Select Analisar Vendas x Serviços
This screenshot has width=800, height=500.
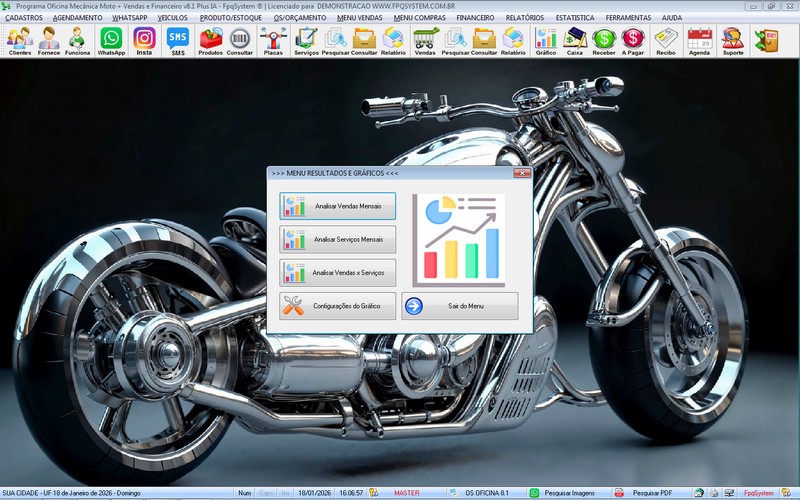338,272
